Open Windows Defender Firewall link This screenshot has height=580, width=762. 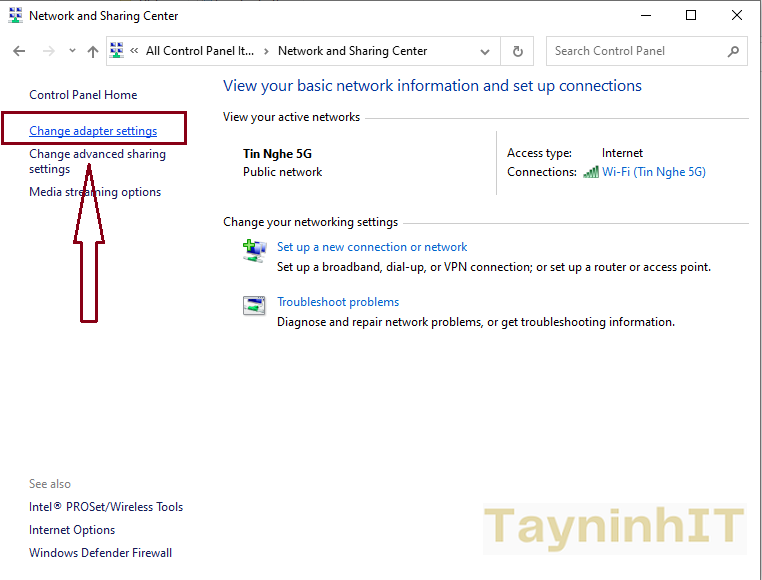coord(100,553)
